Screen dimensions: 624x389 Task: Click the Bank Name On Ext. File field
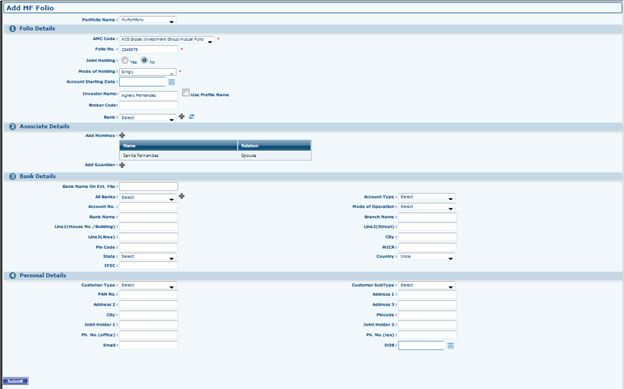pyautogui.click(x=148, y=186)
